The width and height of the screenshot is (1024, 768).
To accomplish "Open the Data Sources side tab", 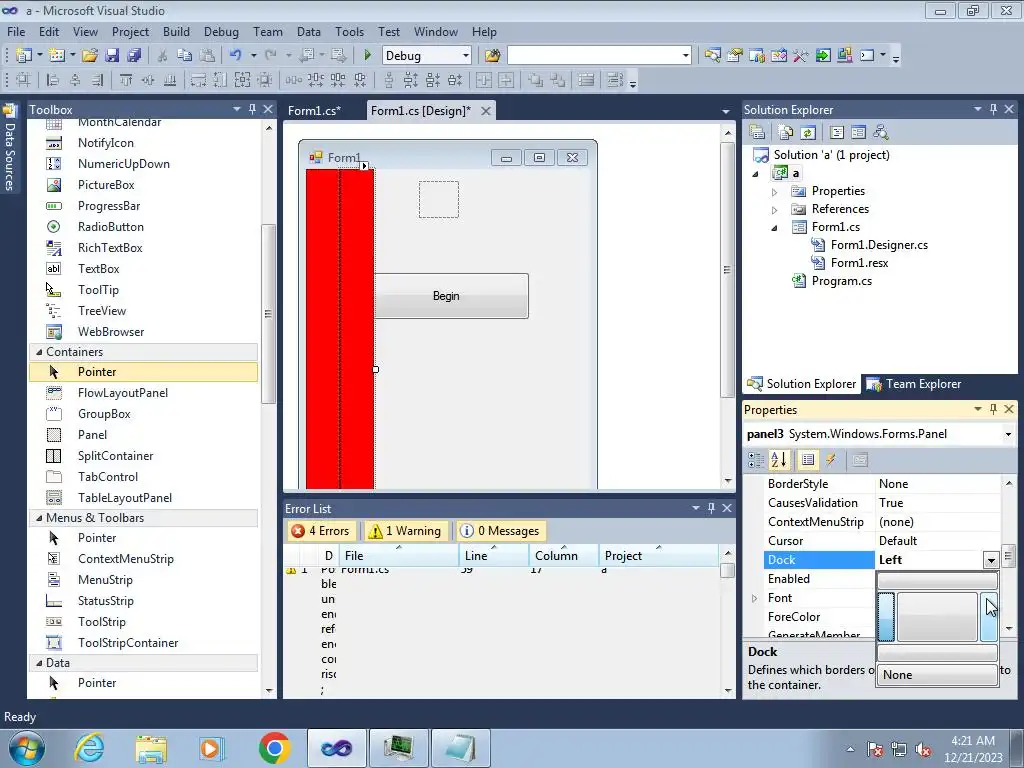I will click(10, 148).
